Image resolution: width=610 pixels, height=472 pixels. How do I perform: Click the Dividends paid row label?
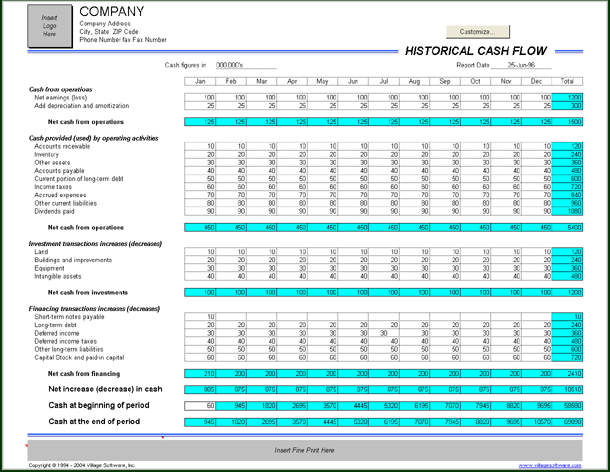(x=54, y=211)
